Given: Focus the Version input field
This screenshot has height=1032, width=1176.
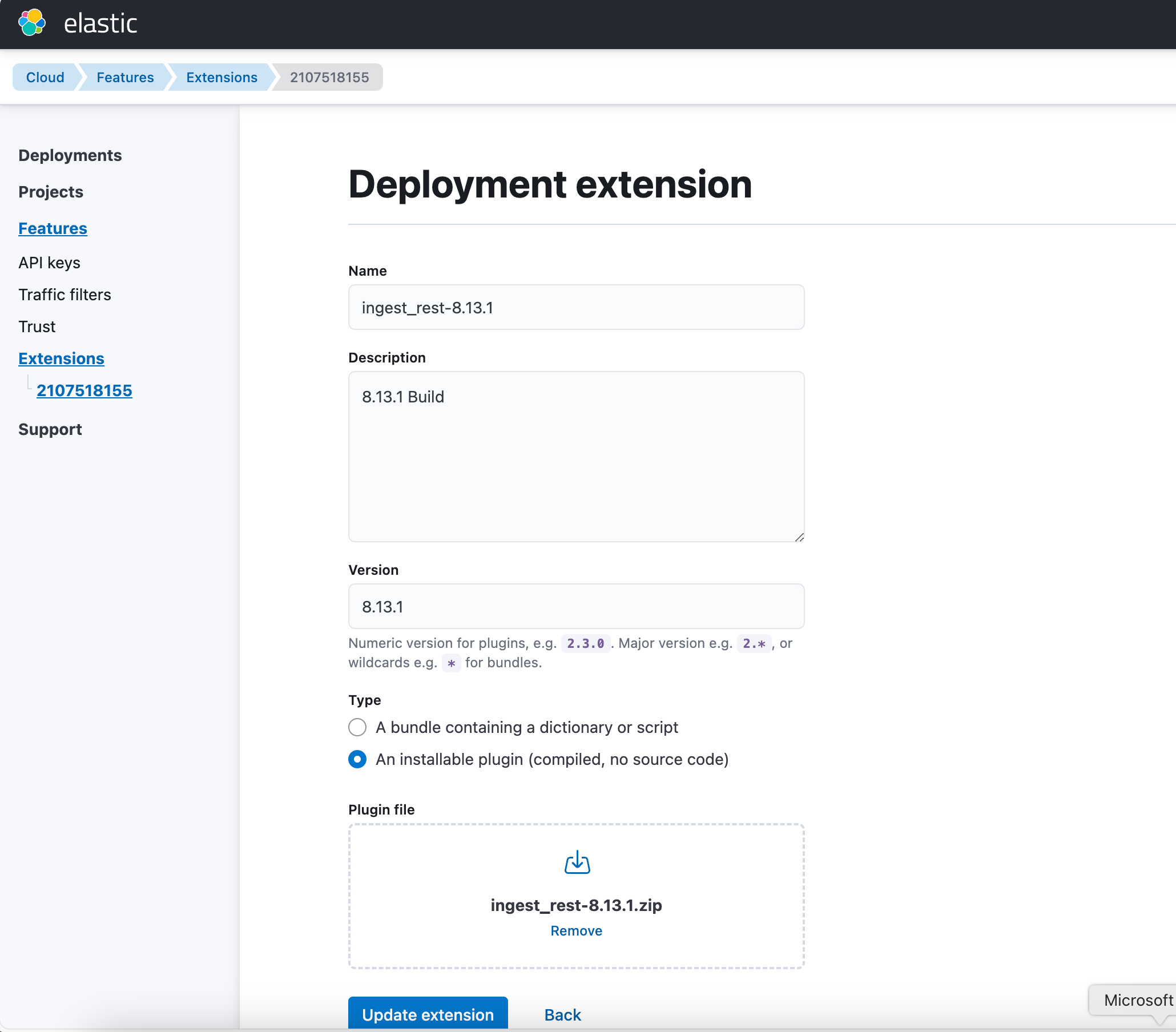Looking at the screenshot, I should 576,606.
